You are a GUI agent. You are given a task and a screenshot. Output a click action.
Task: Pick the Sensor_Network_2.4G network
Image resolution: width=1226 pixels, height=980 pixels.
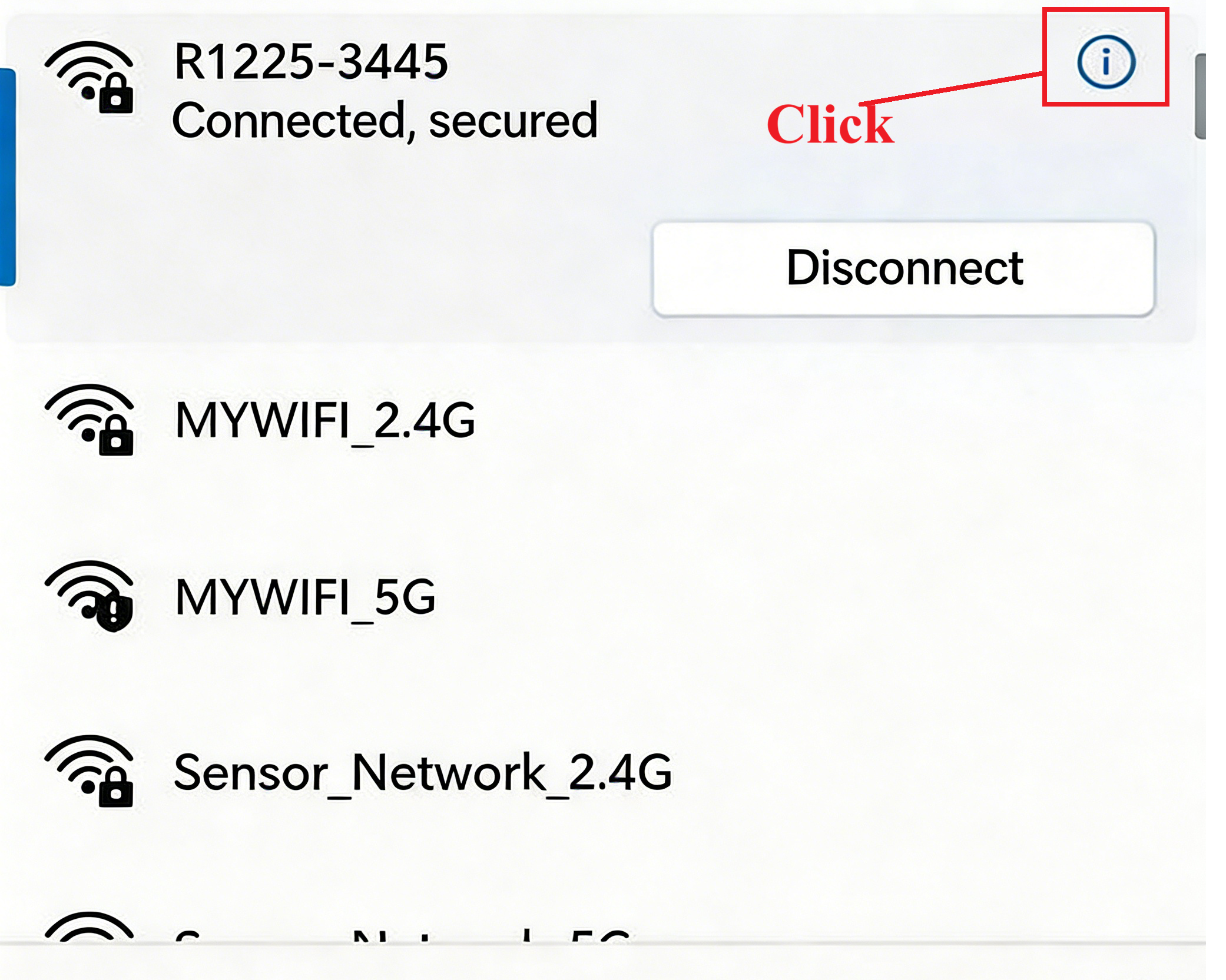[423, 772]
